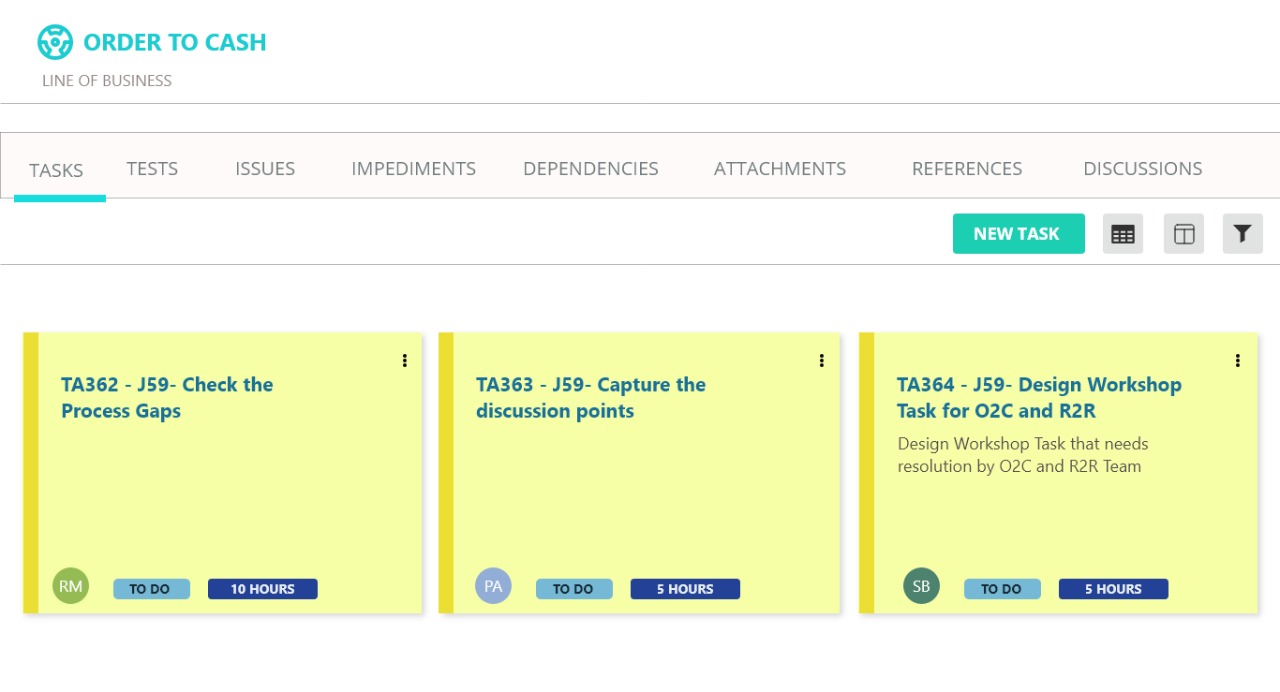Viewport: 1280px width, 692px height.
Task: Click To Do status badge on TA363
Action: tap(573, 589)
